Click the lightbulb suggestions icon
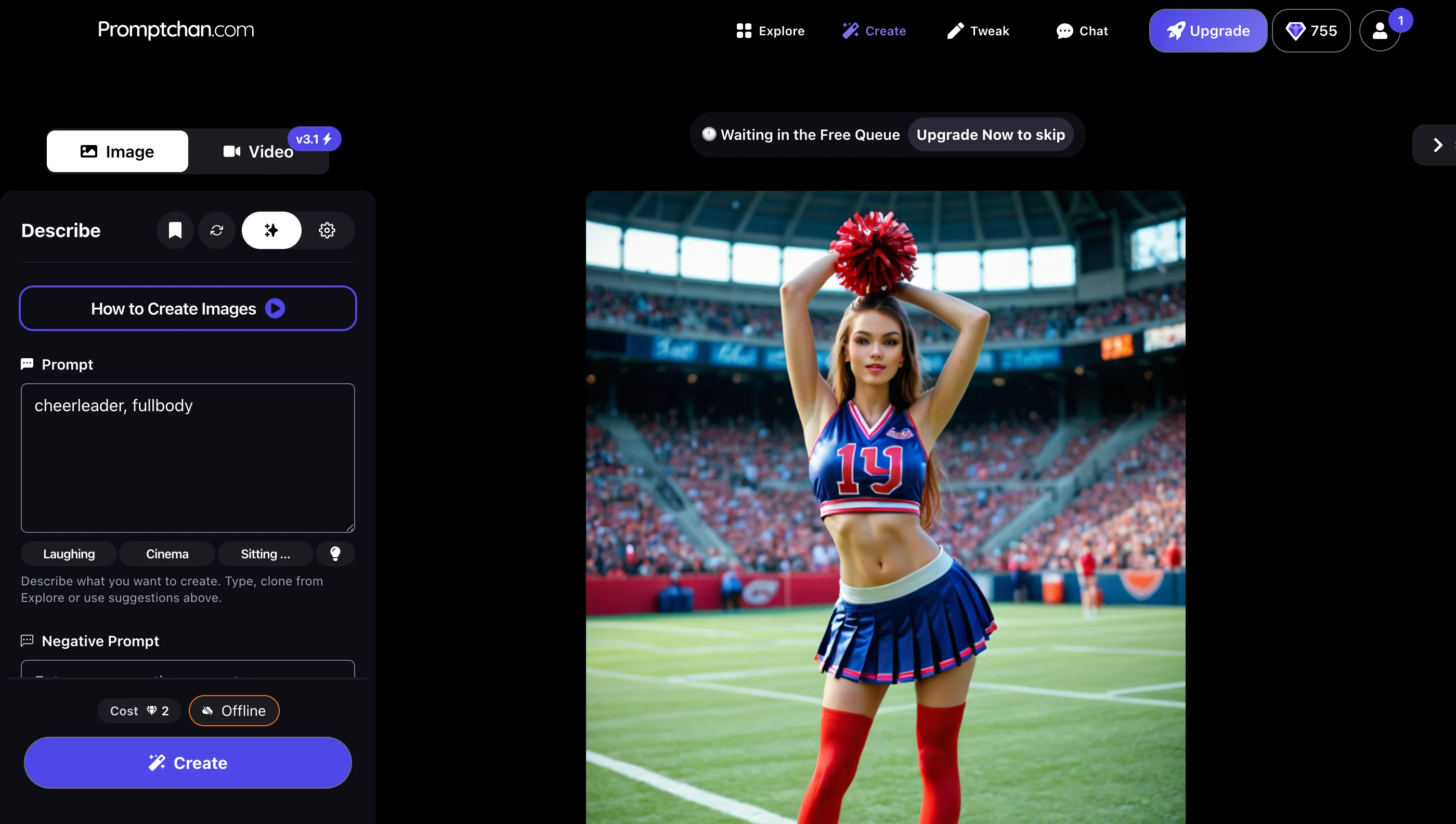This screenshot has width=1456, height=824. coord(335,554)
